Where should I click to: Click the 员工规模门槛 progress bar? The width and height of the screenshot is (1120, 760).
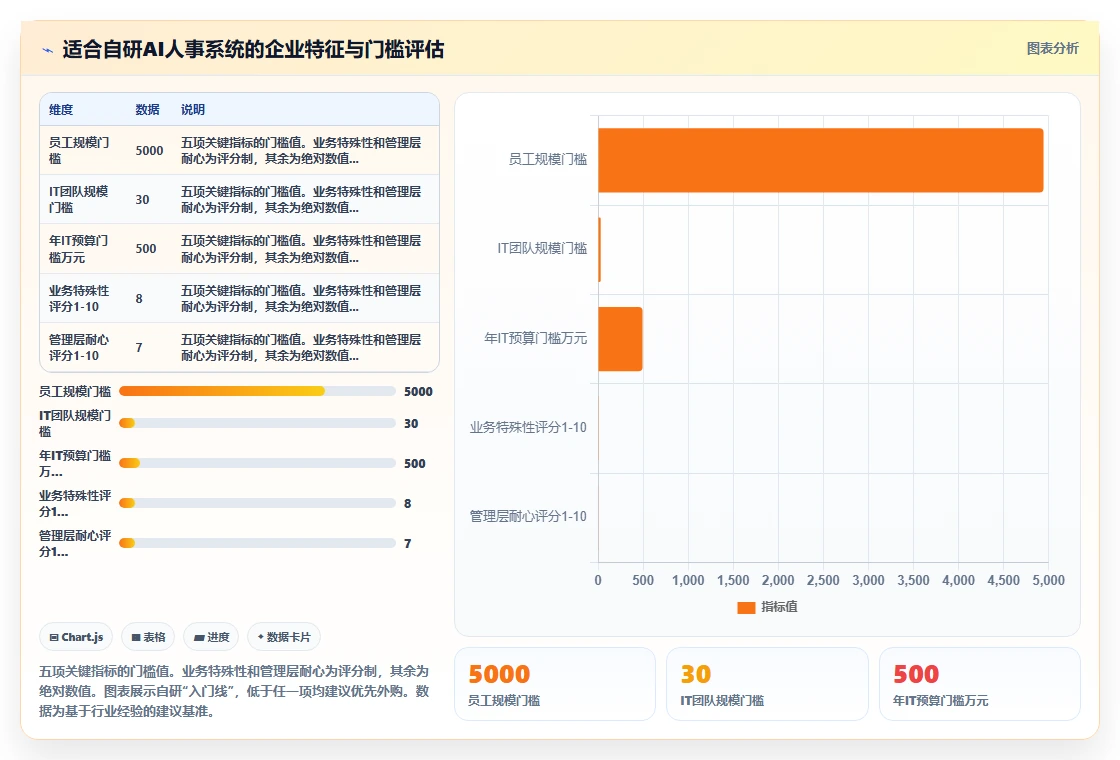coord(257,391)
